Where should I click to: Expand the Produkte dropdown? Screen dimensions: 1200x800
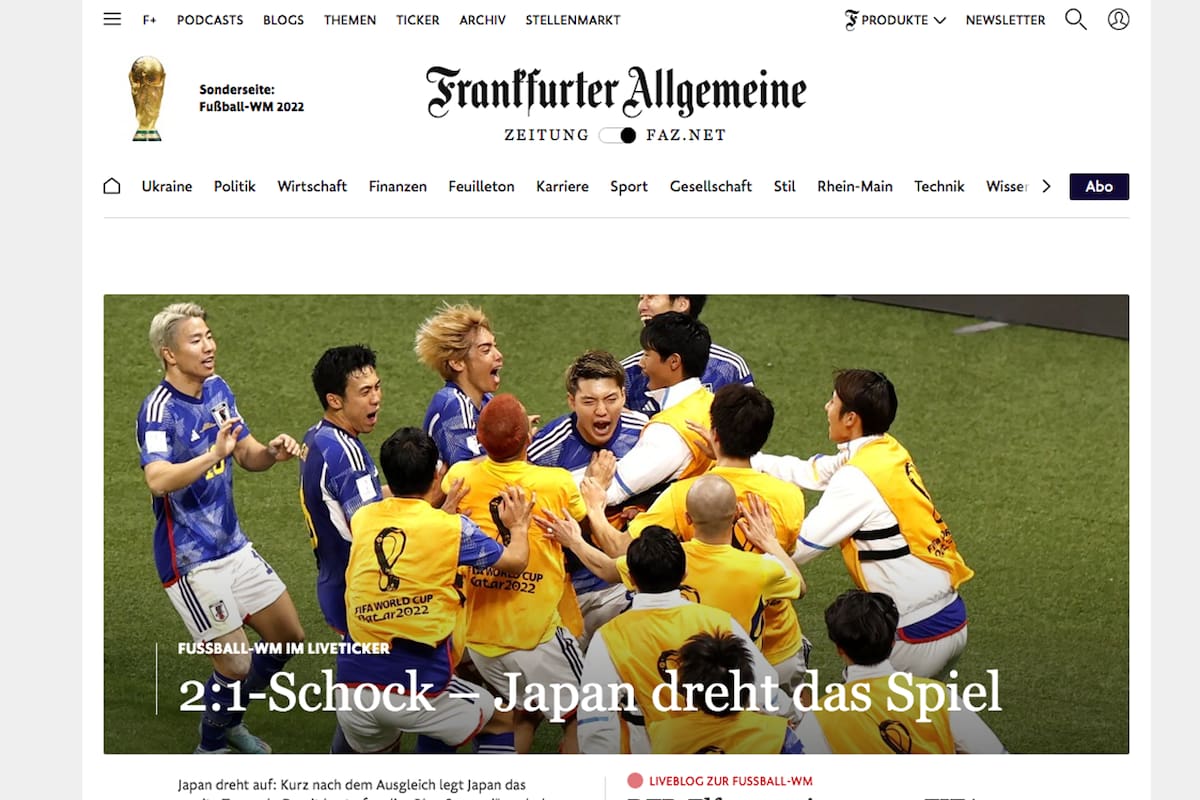(x=895, y=20)
